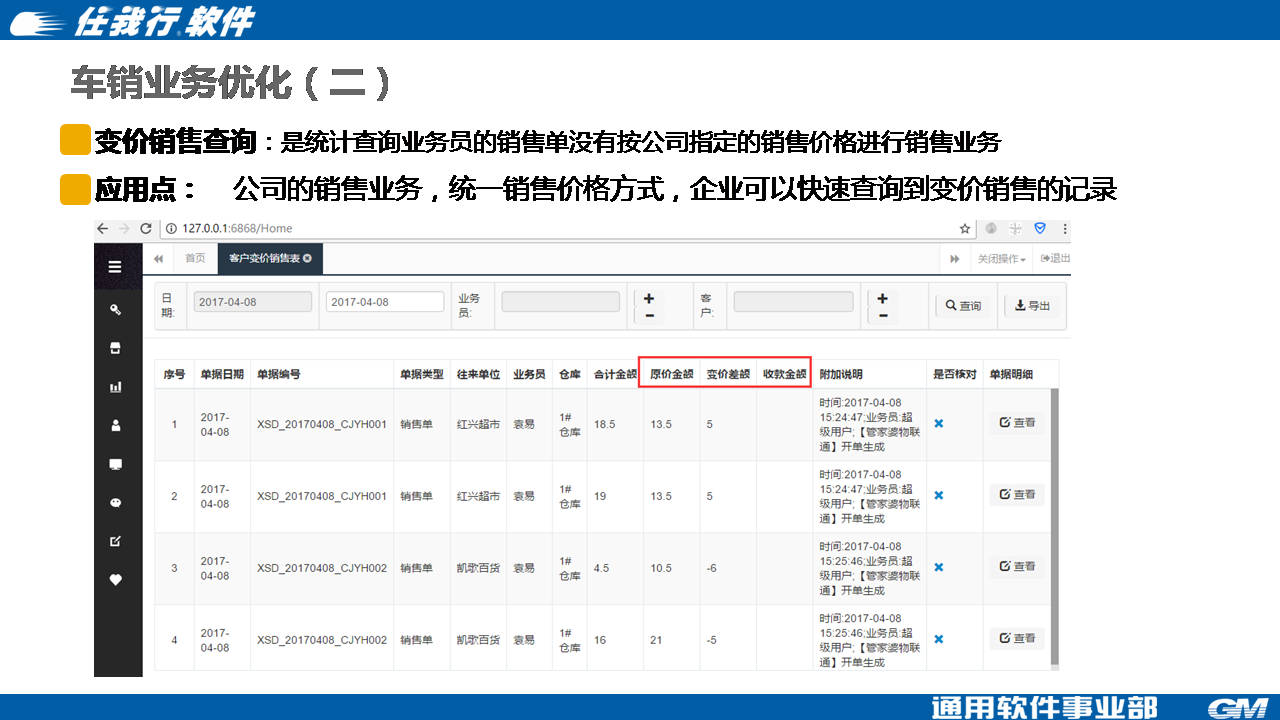The width and height of the screenshot is (1280, 720).
Task: Toggle 是否核对 mark in row 4
Action: click(938, 640)
